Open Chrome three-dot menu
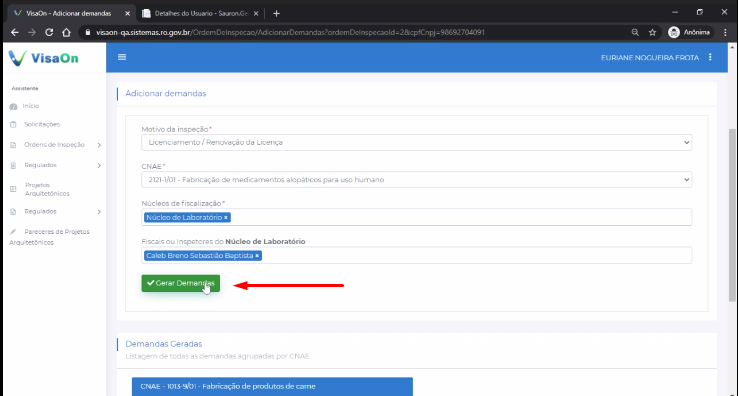This screenshot has width=738, height=396. pos(725,32)
